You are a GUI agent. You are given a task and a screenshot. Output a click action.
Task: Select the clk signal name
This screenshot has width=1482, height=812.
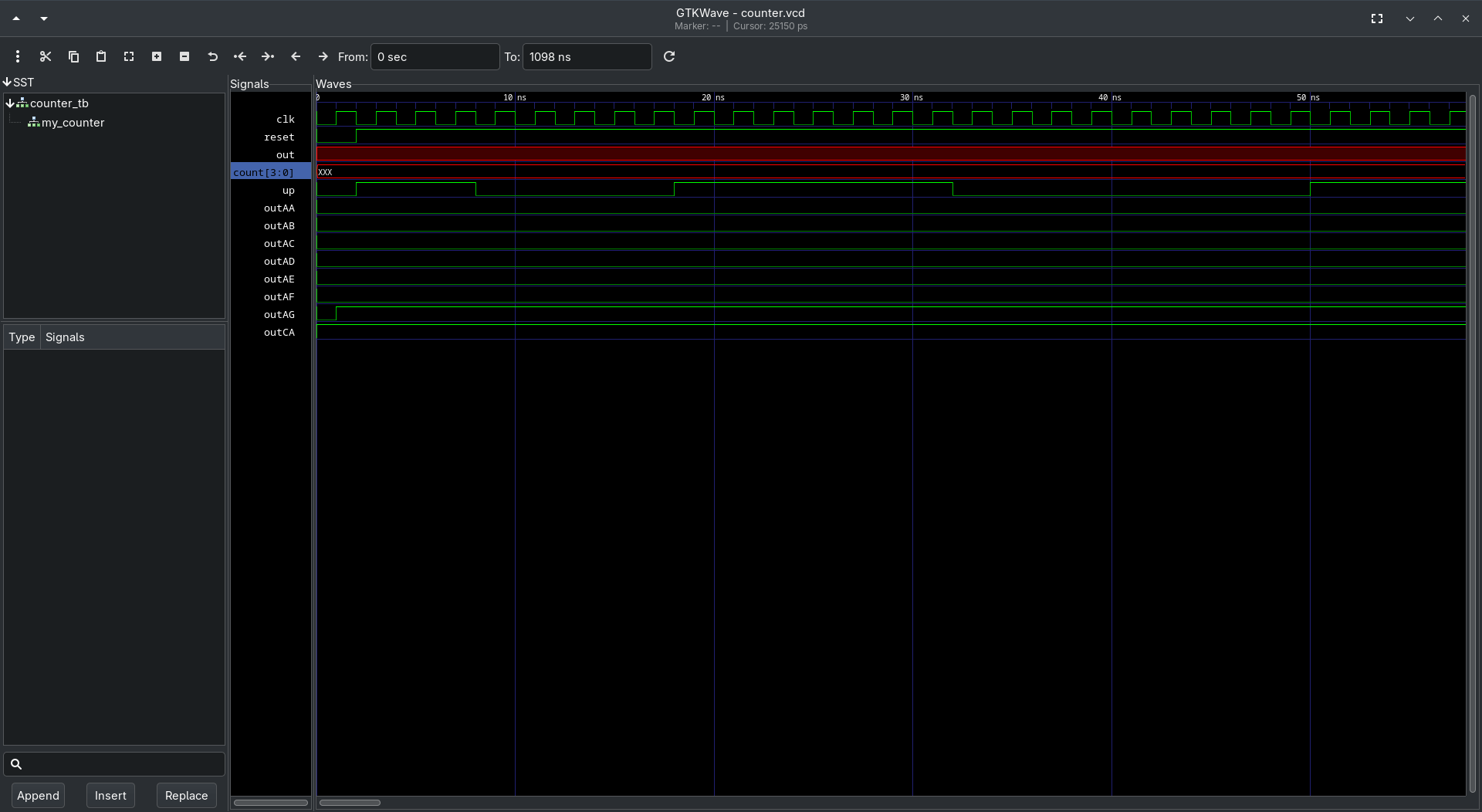pos(285,119)
